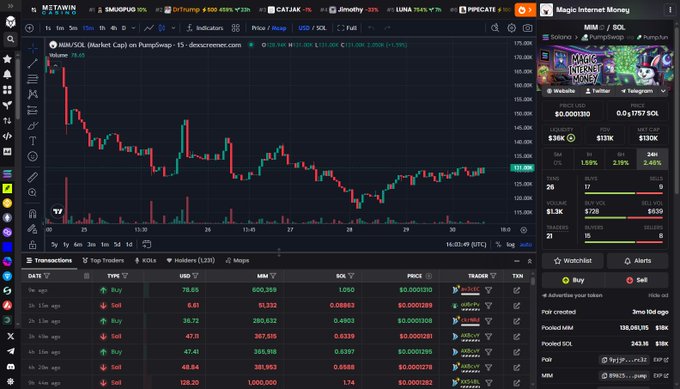Viewport: 680px width, 389px height.
Task: Select the 1h timeframe button
Action: pyautogui.click(x=102, y=28)
